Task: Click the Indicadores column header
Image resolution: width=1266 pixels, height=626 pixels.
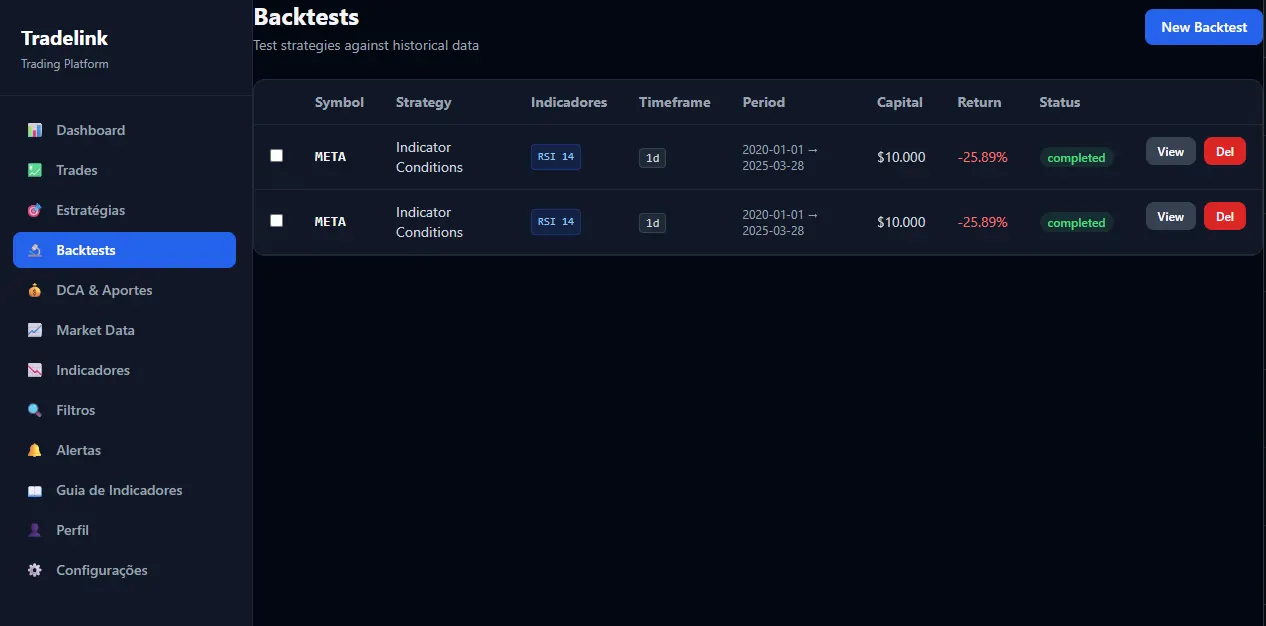Action: point(569,102)
